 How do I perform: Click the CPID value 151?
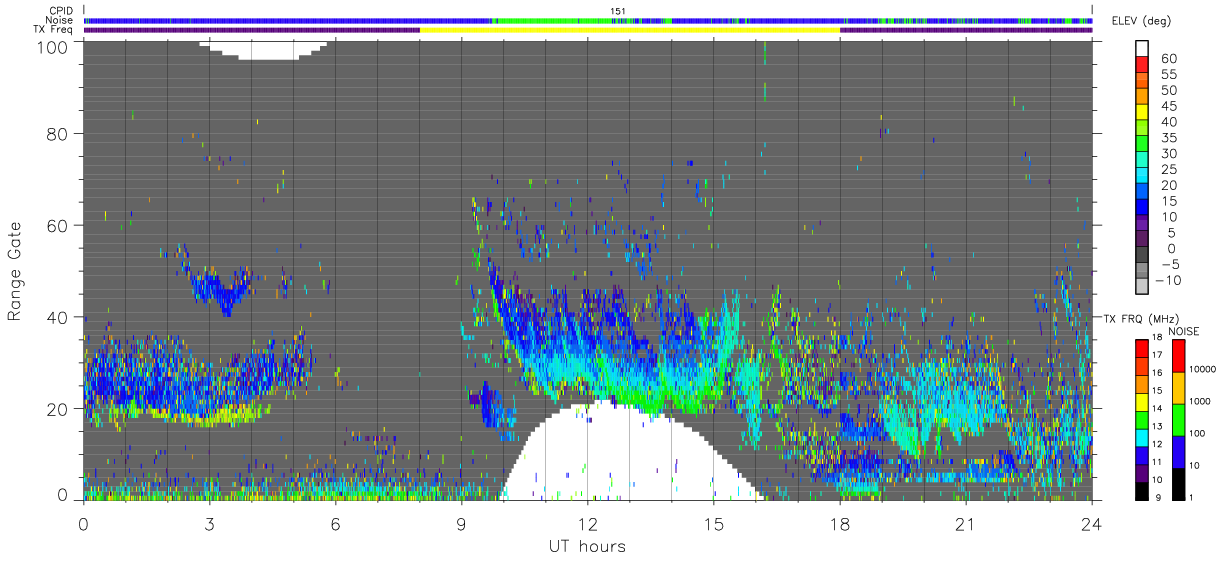point(618,11)
